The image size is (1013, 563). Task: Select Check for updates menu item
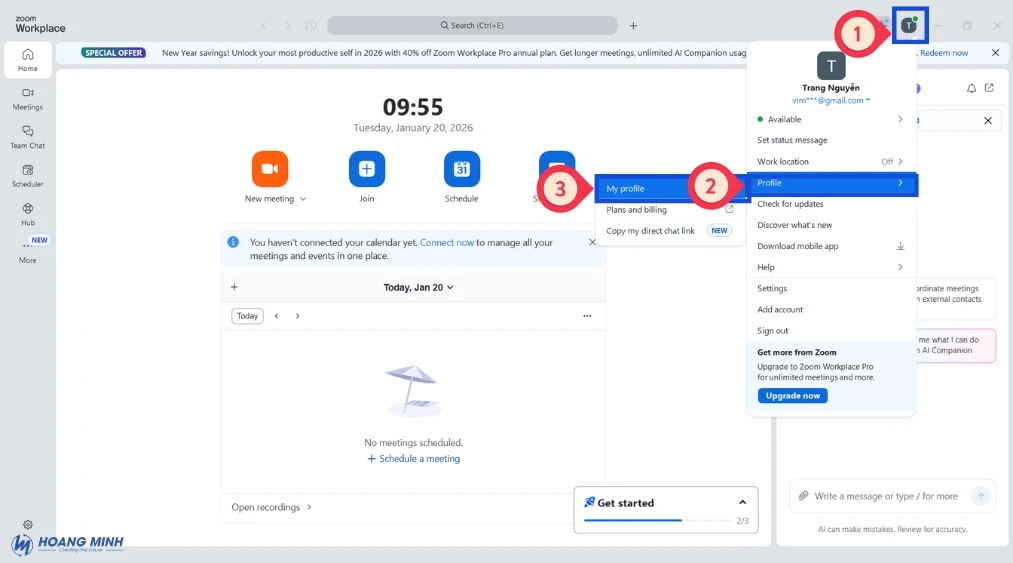(790, 204)
